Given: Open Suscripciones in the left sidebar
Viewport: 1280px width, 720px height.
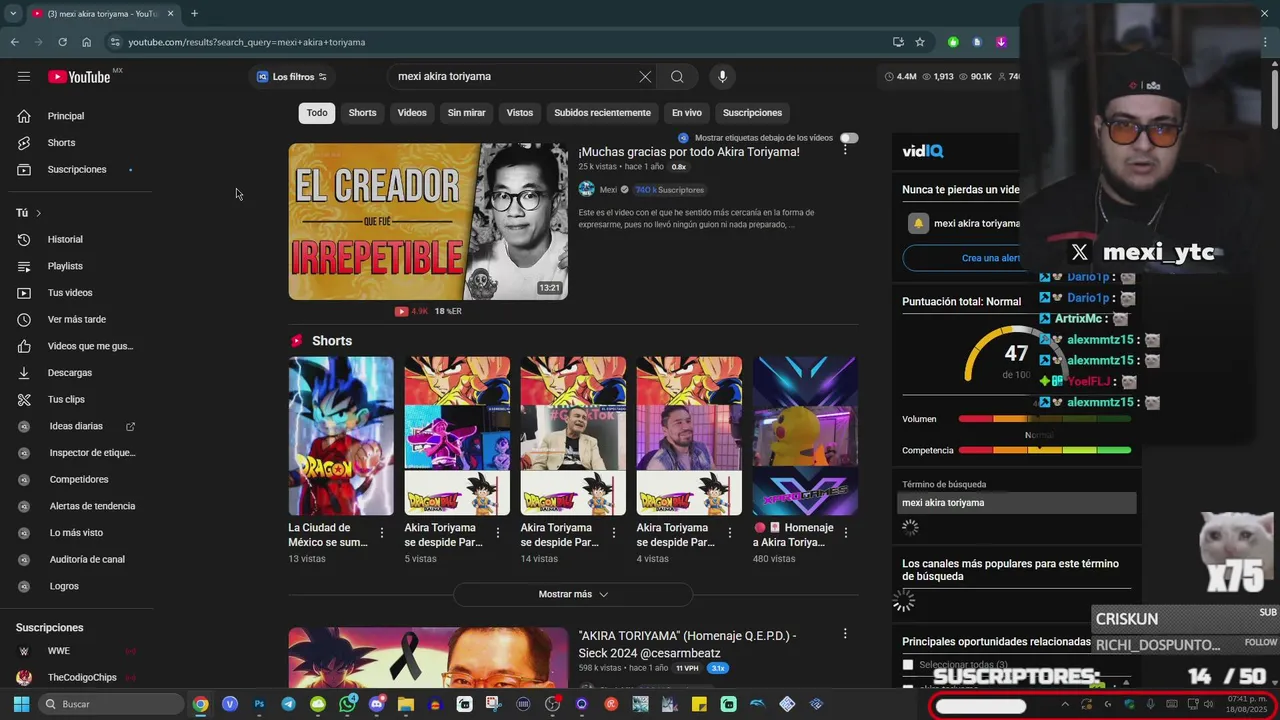Looking at the screenshot, I should point(76,169).
